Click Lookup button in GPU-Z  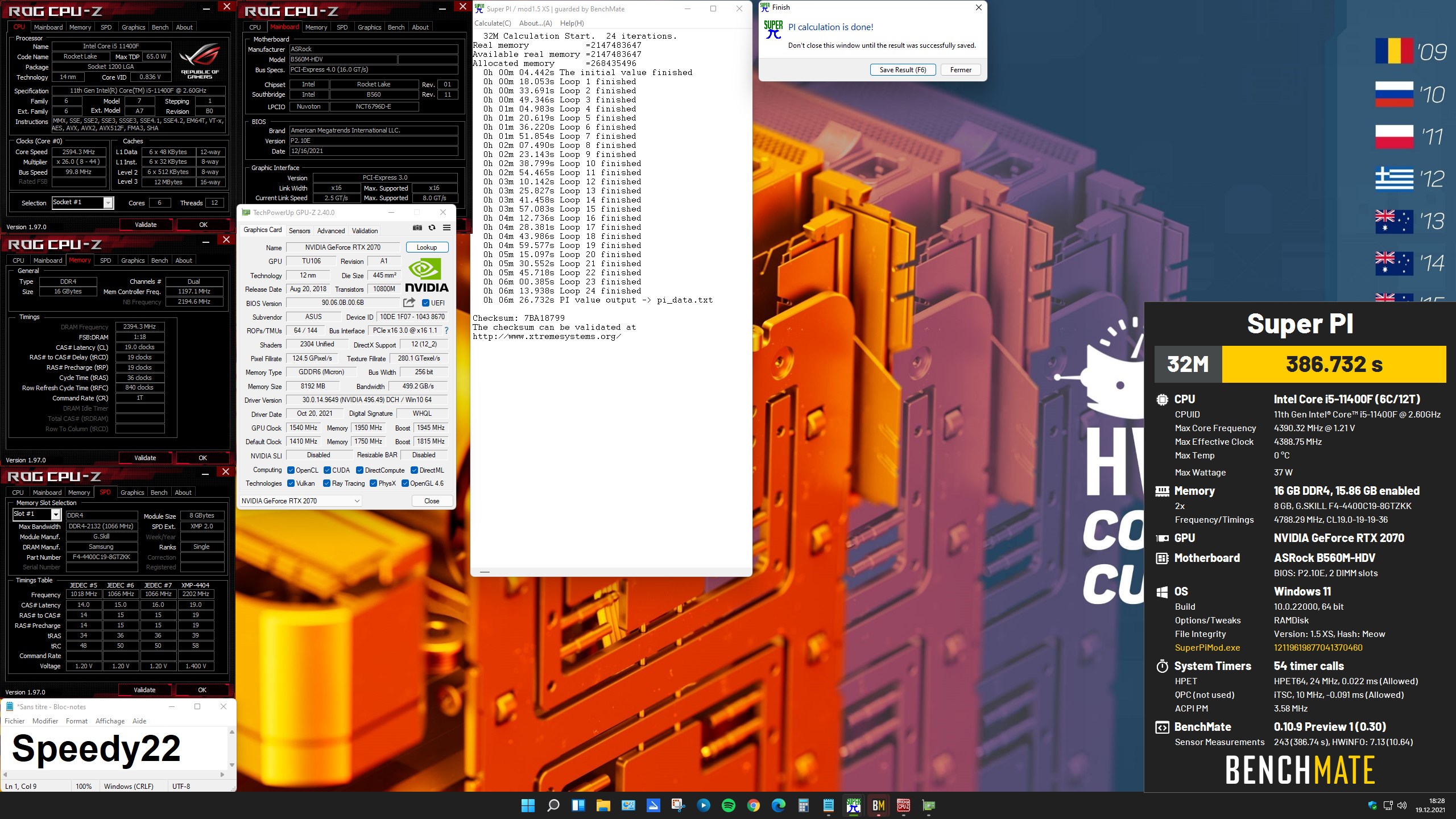point(427,247)
